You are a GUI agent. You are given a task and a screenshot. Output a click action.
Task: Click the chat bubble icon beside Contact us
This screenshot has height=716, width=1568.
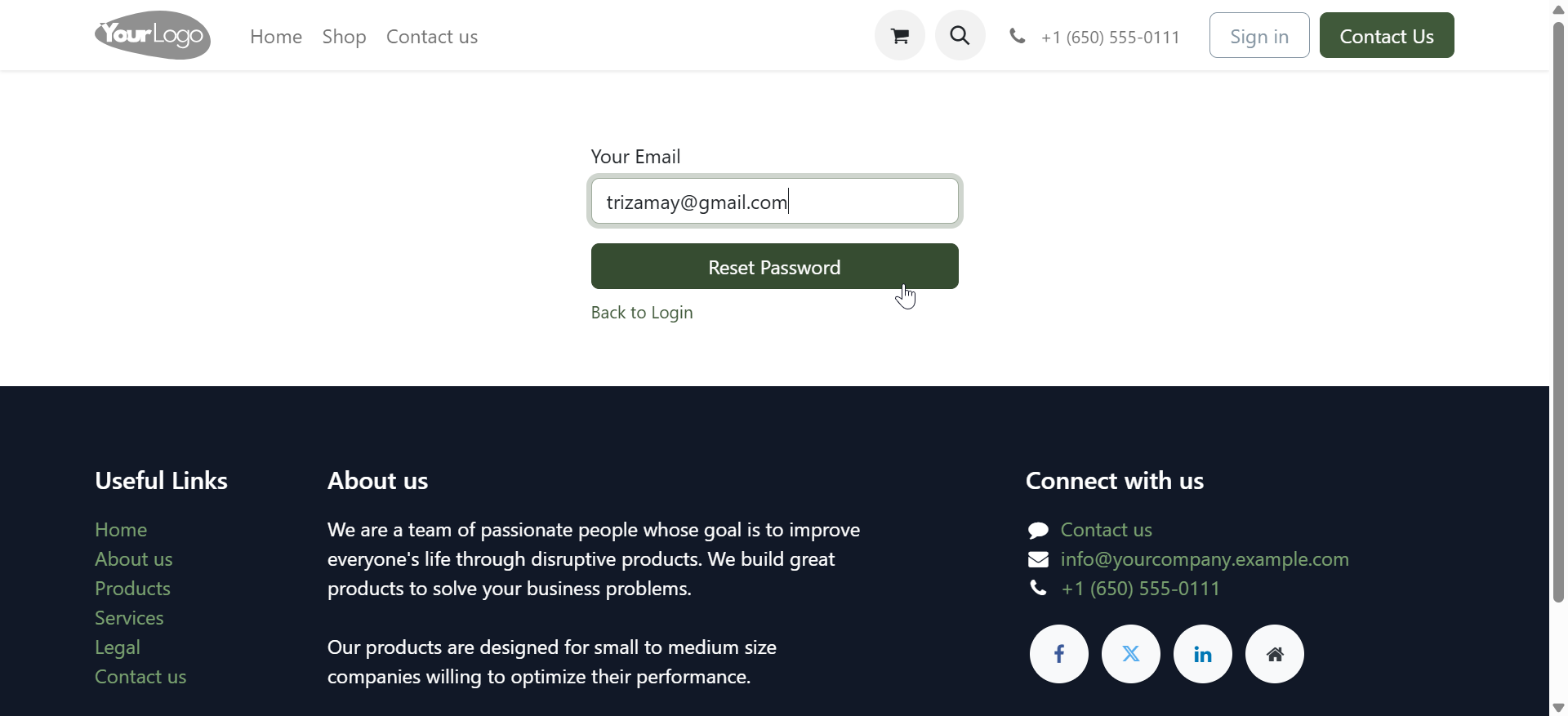click(1038, 529)
